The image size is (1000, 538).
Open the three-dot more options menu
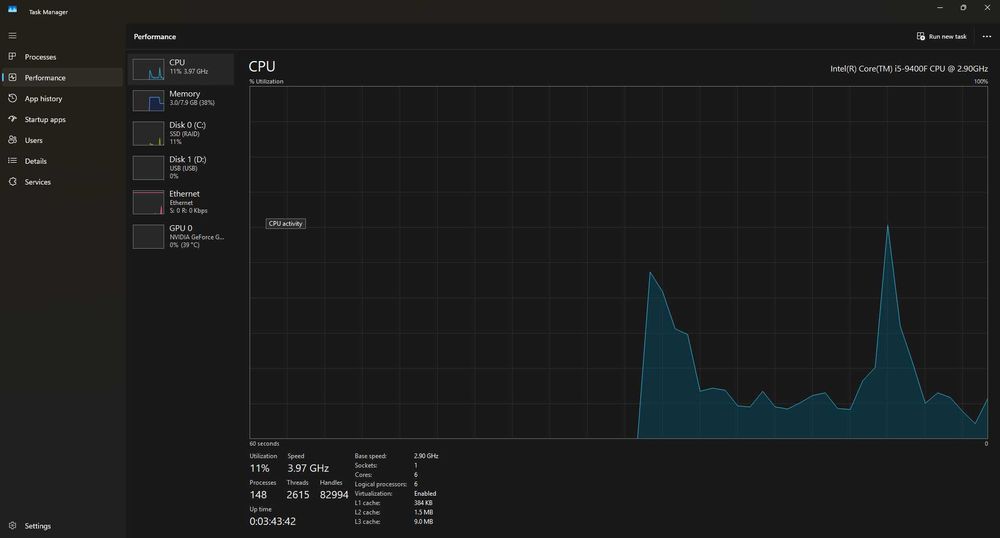pyautogui.click(x=986, y=36)
